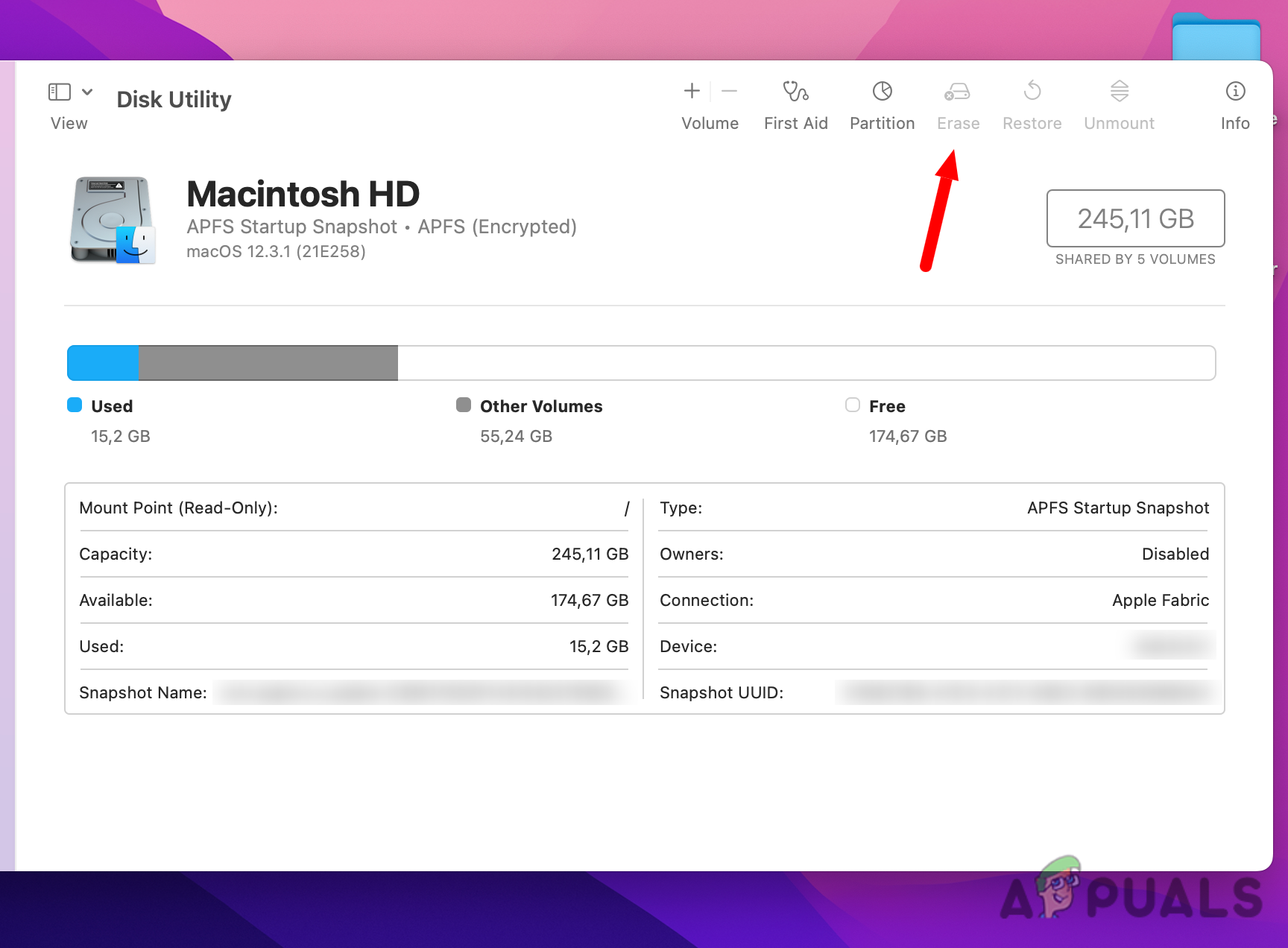Click the Unmount eject icon
This screenshot has height=948, width=1288.
tap(1120, 91)
